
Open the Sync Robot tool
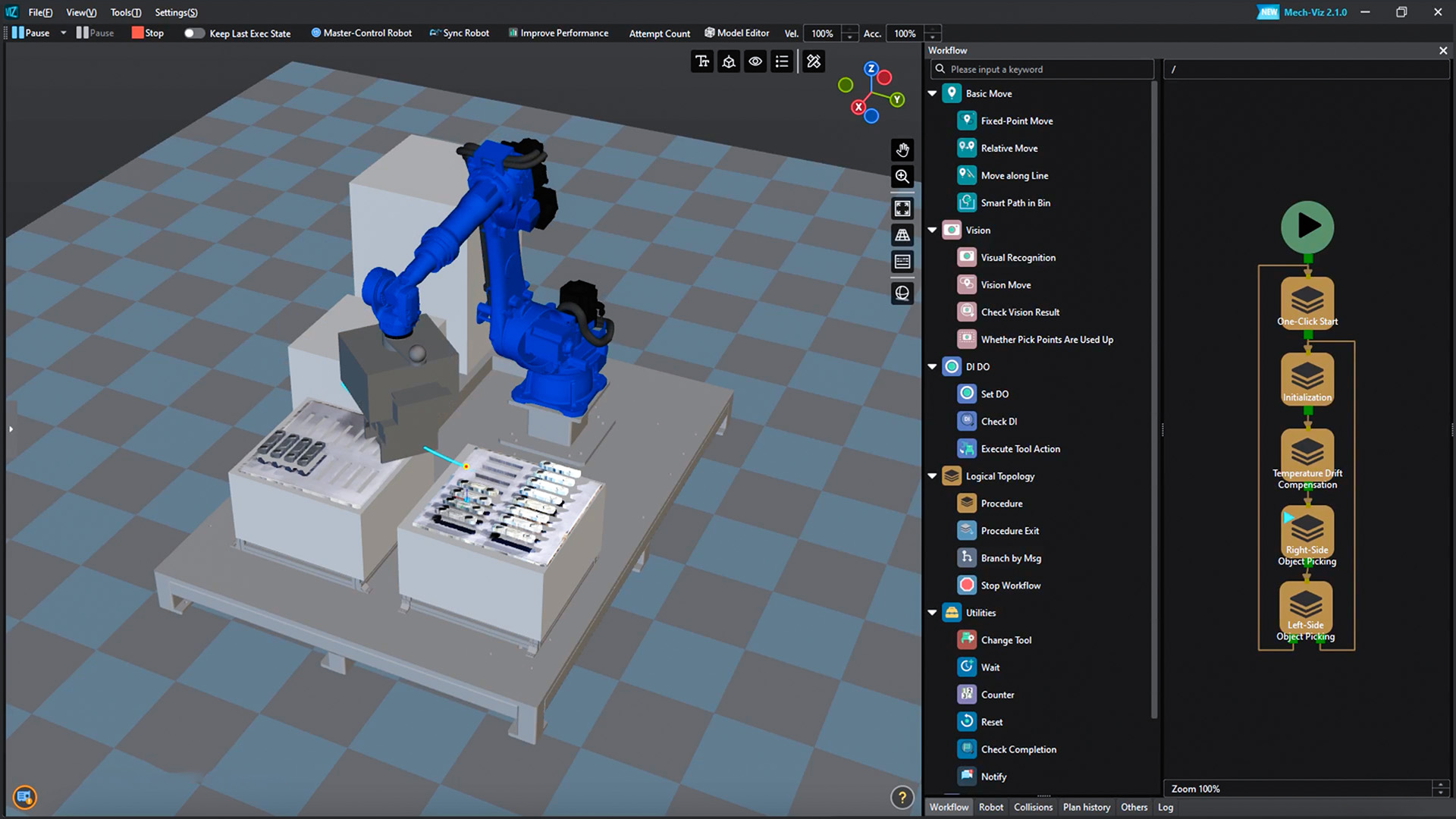(x=459, y=33)
